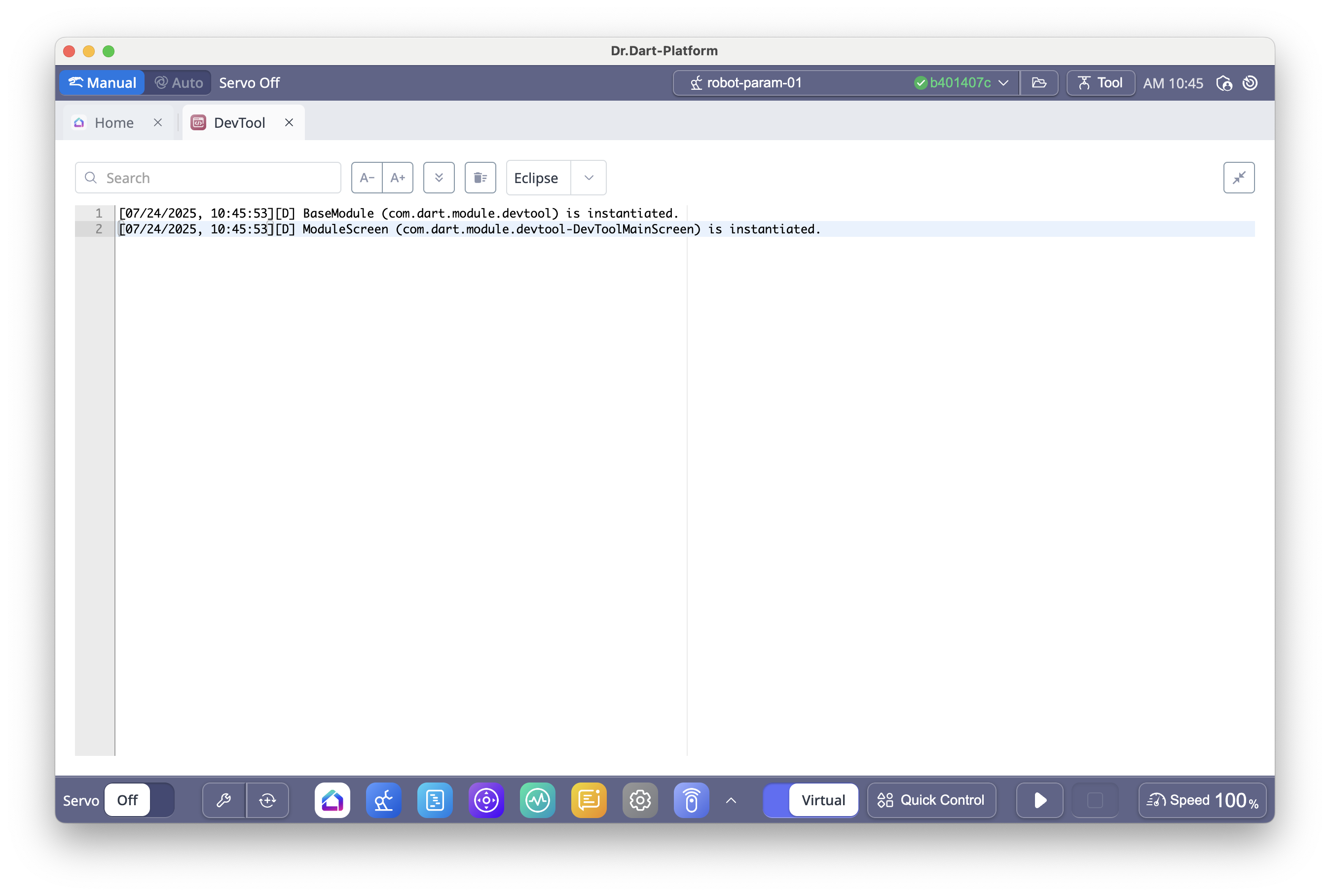
Task: Switch to Auto mode
Action: coord(179,83)
